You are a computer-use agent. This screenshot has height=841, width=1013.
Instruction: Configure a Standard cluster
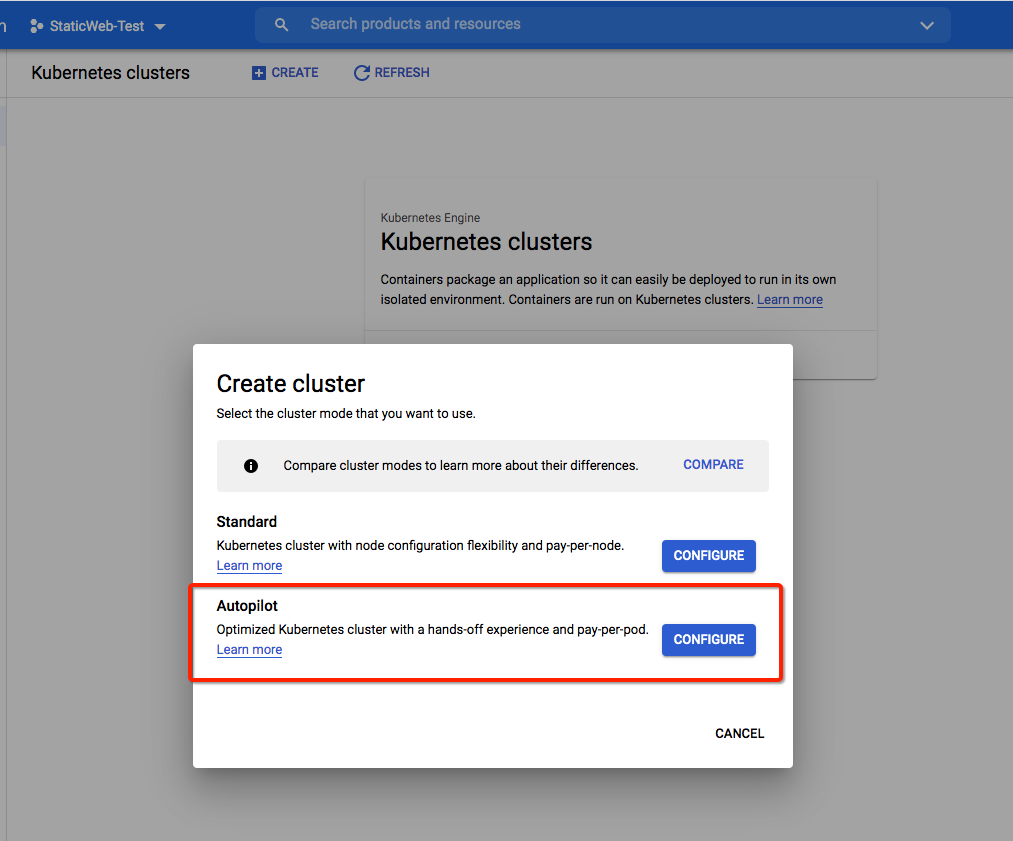(708, 556)
